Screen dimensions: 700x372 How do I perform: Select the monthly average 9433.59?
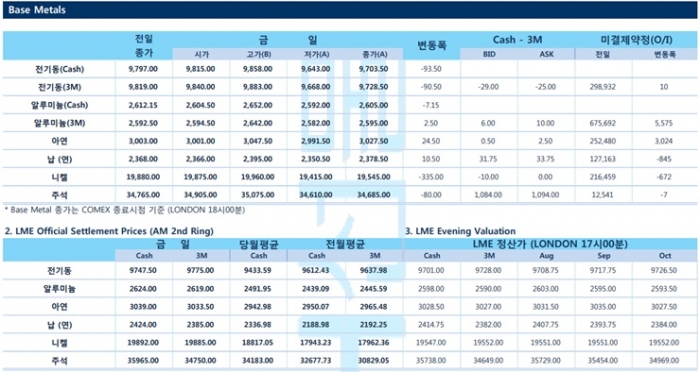pyautogui.click(x=258, y=271)
